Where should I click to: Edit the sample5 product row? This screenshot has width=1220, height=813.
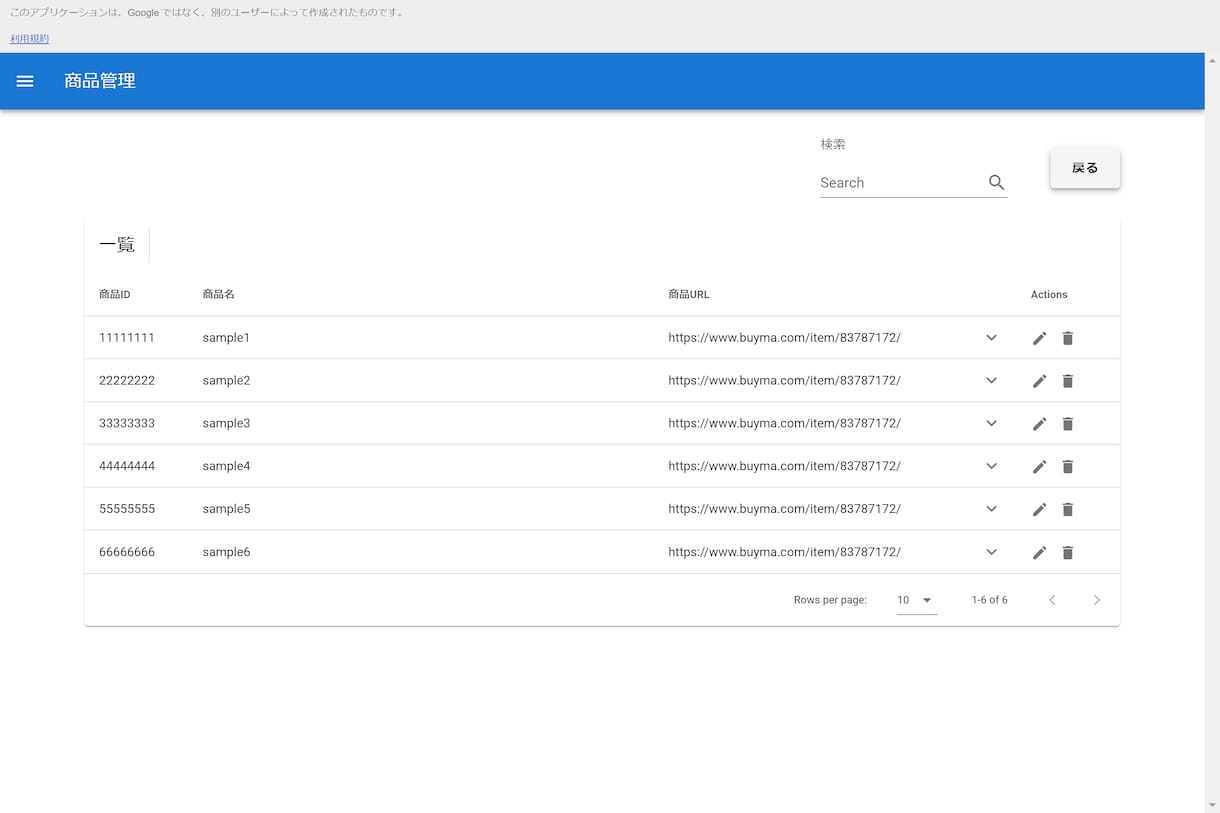(x=1039, y=510)
